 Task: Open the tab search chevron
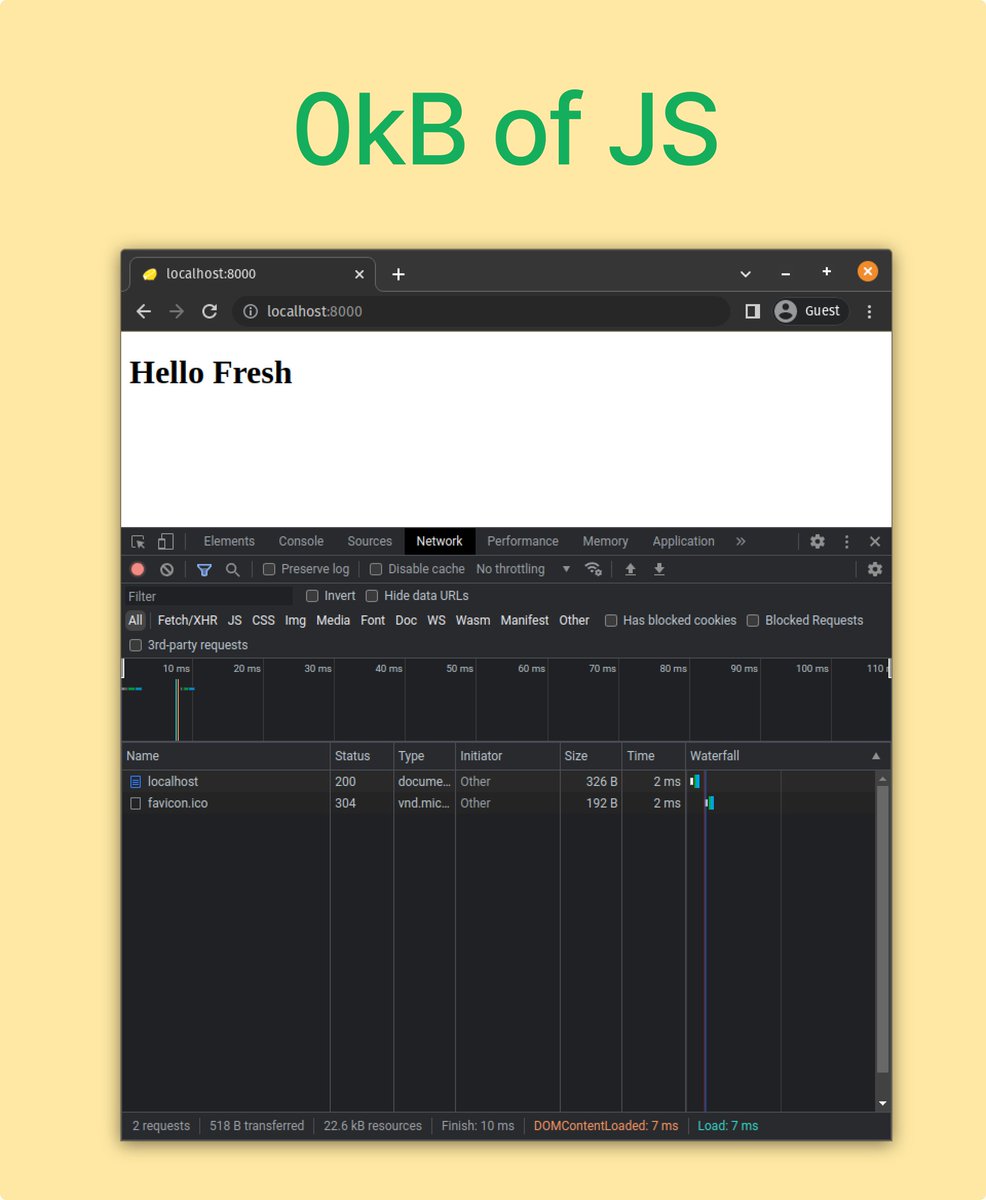point(745,274)
